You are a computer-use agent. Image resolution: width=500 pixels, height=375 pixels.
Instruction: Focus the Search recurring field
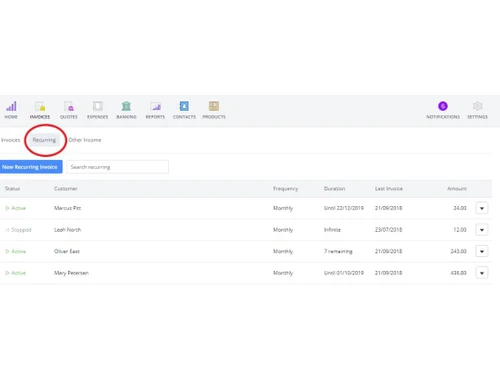(118, 167)
